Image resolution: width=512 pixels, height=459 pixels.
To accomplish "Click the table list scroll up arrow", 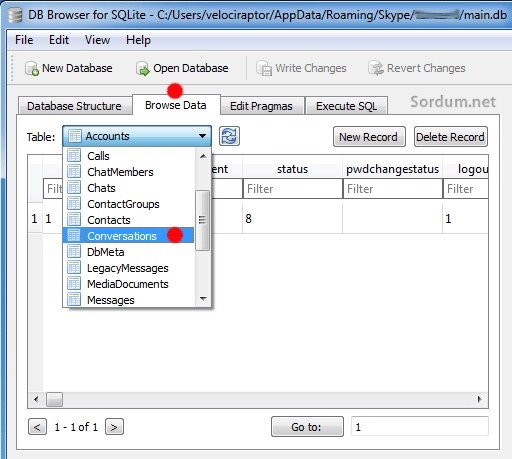I will coord(203,156).
